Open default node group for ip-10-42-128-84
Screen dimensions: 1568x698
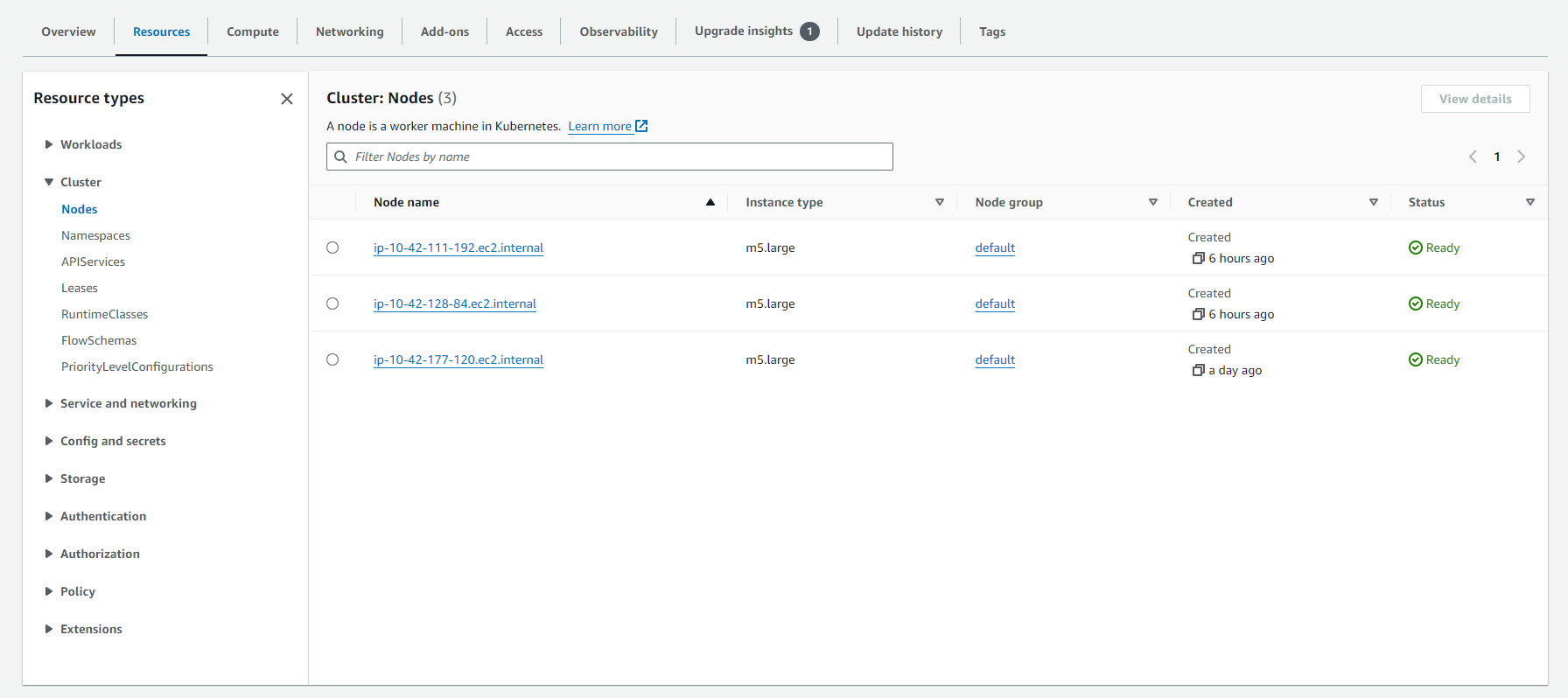[x=995, y=304]
